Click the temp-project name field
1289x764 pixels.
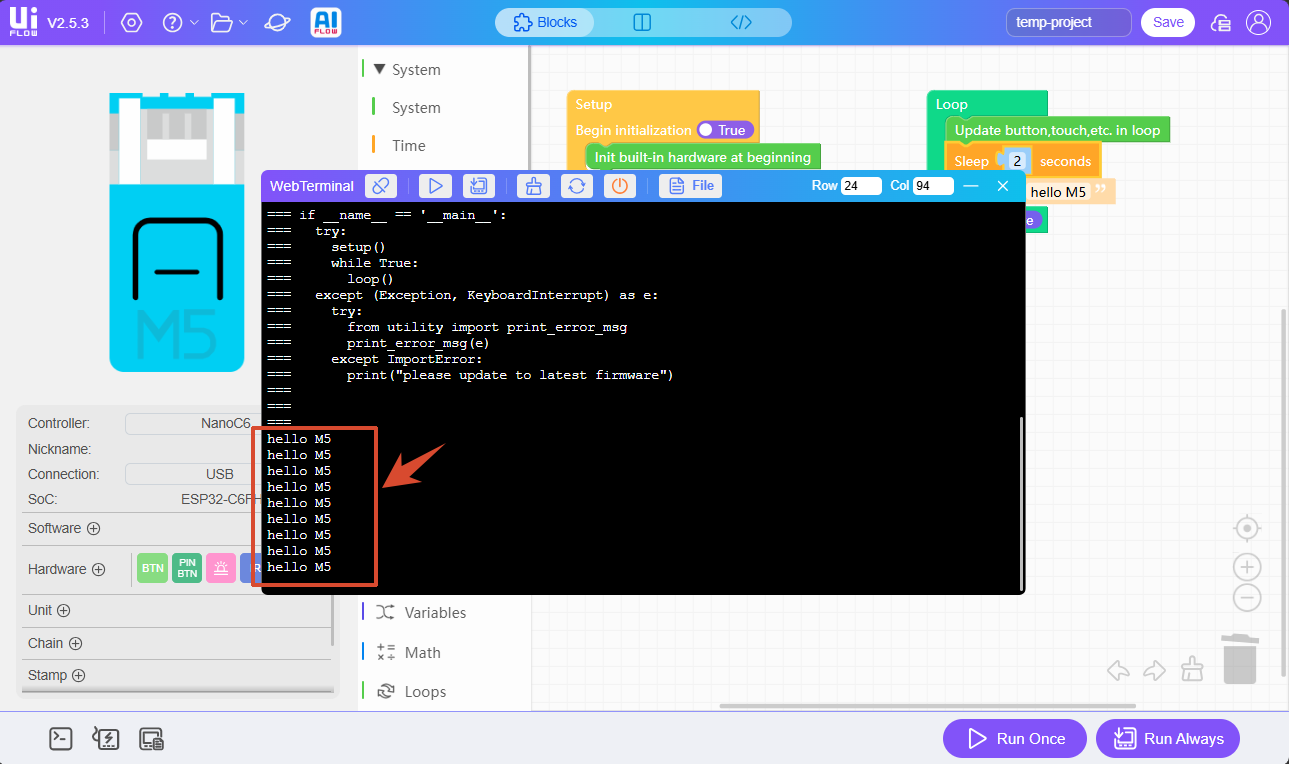pos(1069,22)
